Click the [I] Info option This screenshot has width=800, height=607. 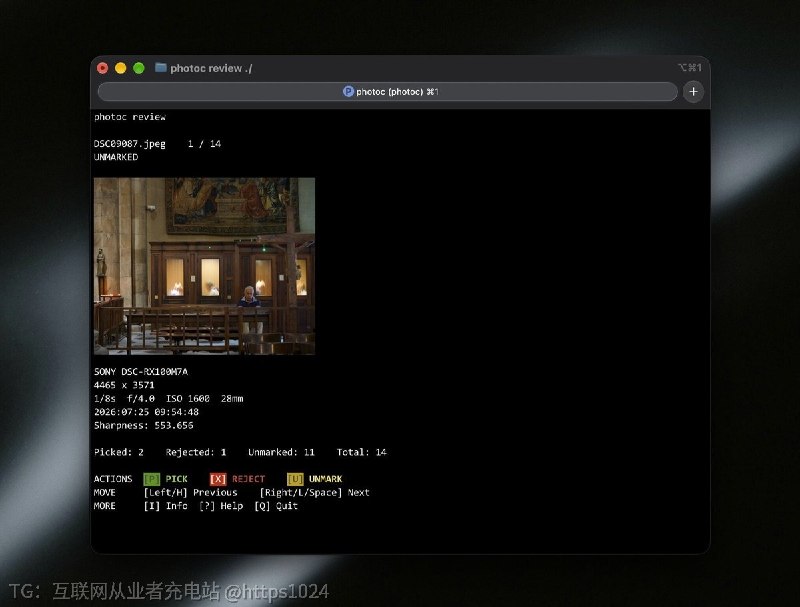pos(165,506)
